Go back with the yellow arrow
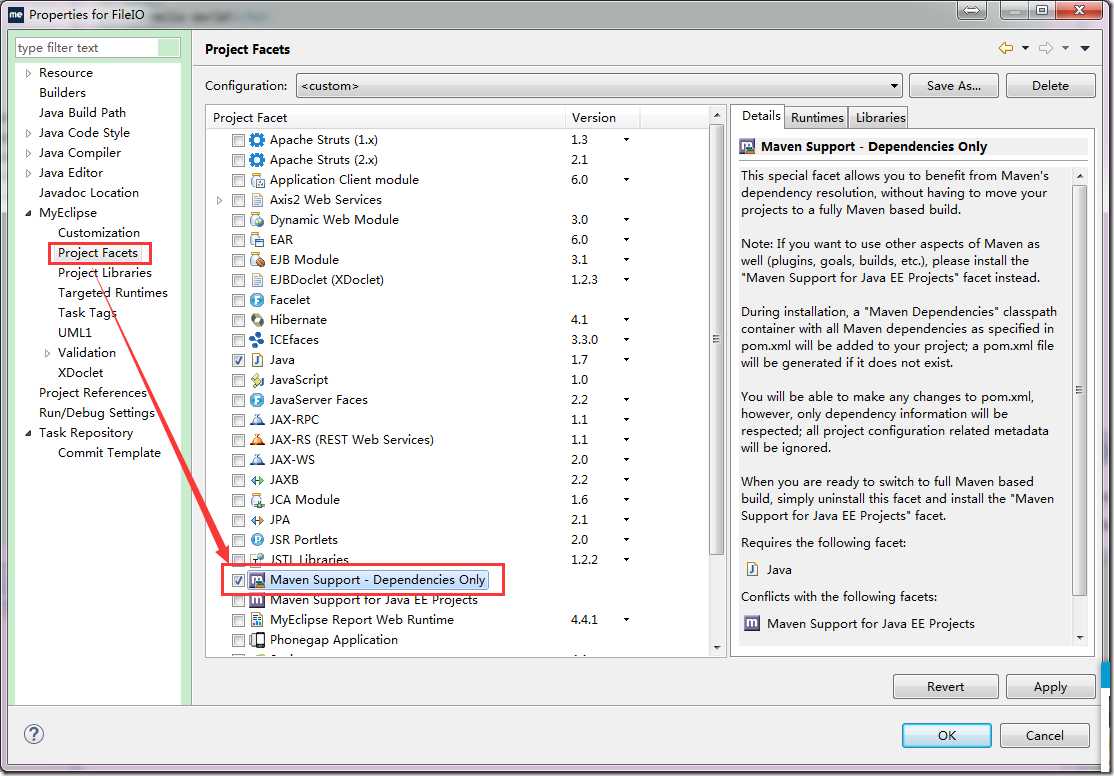The height and width of the screenshot is (776, 1114). click(1005, 48)
